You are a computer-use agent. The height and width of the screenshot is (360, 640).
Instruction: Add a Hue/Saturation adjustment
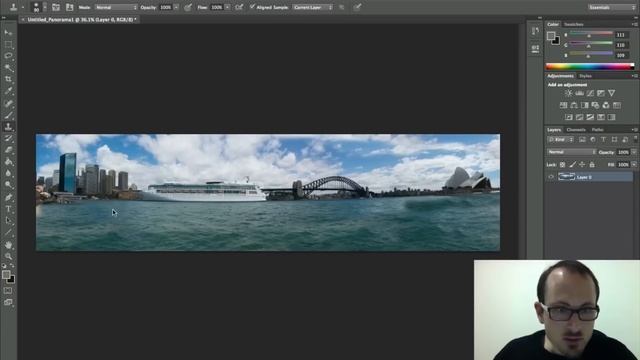coord(563,105)
